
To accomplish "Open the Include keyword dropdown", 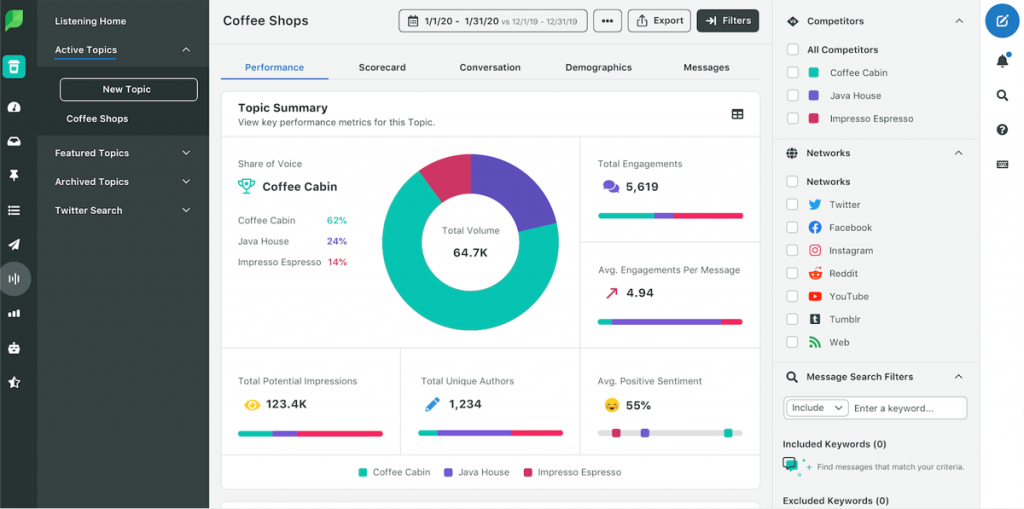I will point(817,408).
